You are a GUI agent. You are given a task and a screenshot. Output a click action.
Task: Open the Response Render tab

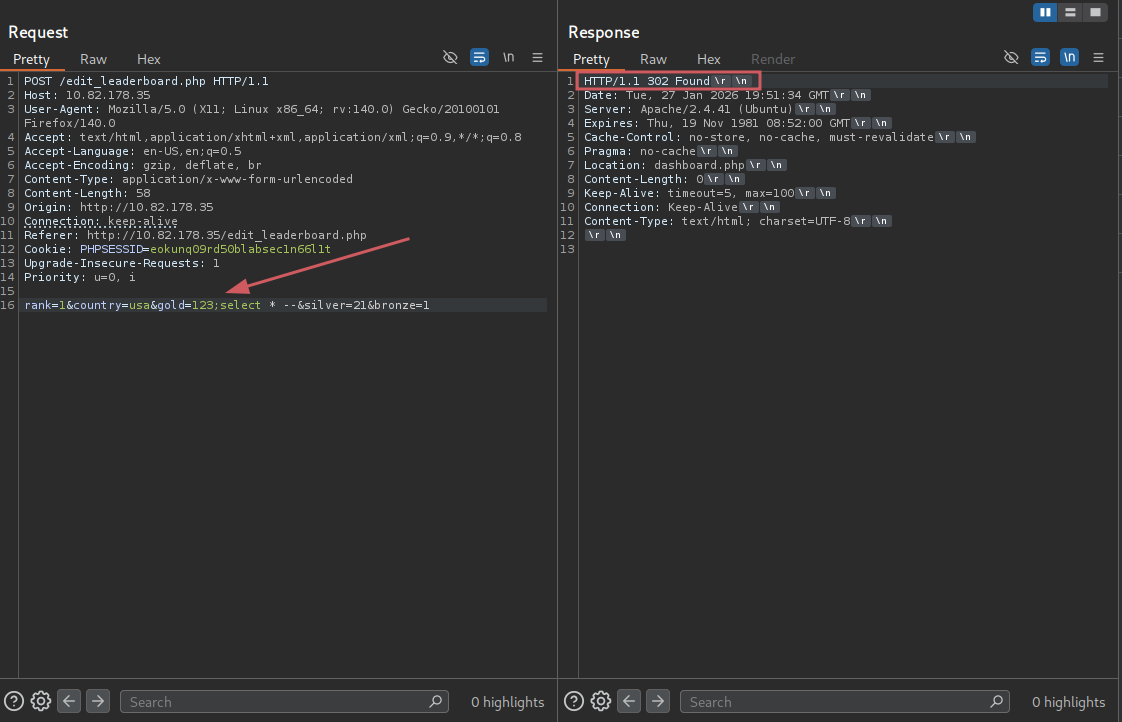pos(772,59)
